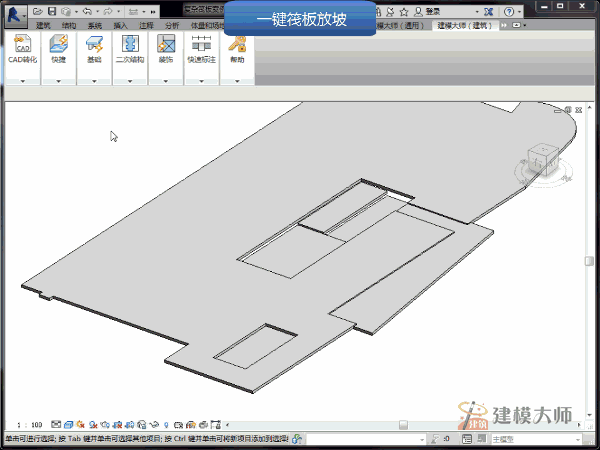The height and width of the screenshot is (450, 600).
Task: Open the 快捷 tool group
Action: click(59, 49)
